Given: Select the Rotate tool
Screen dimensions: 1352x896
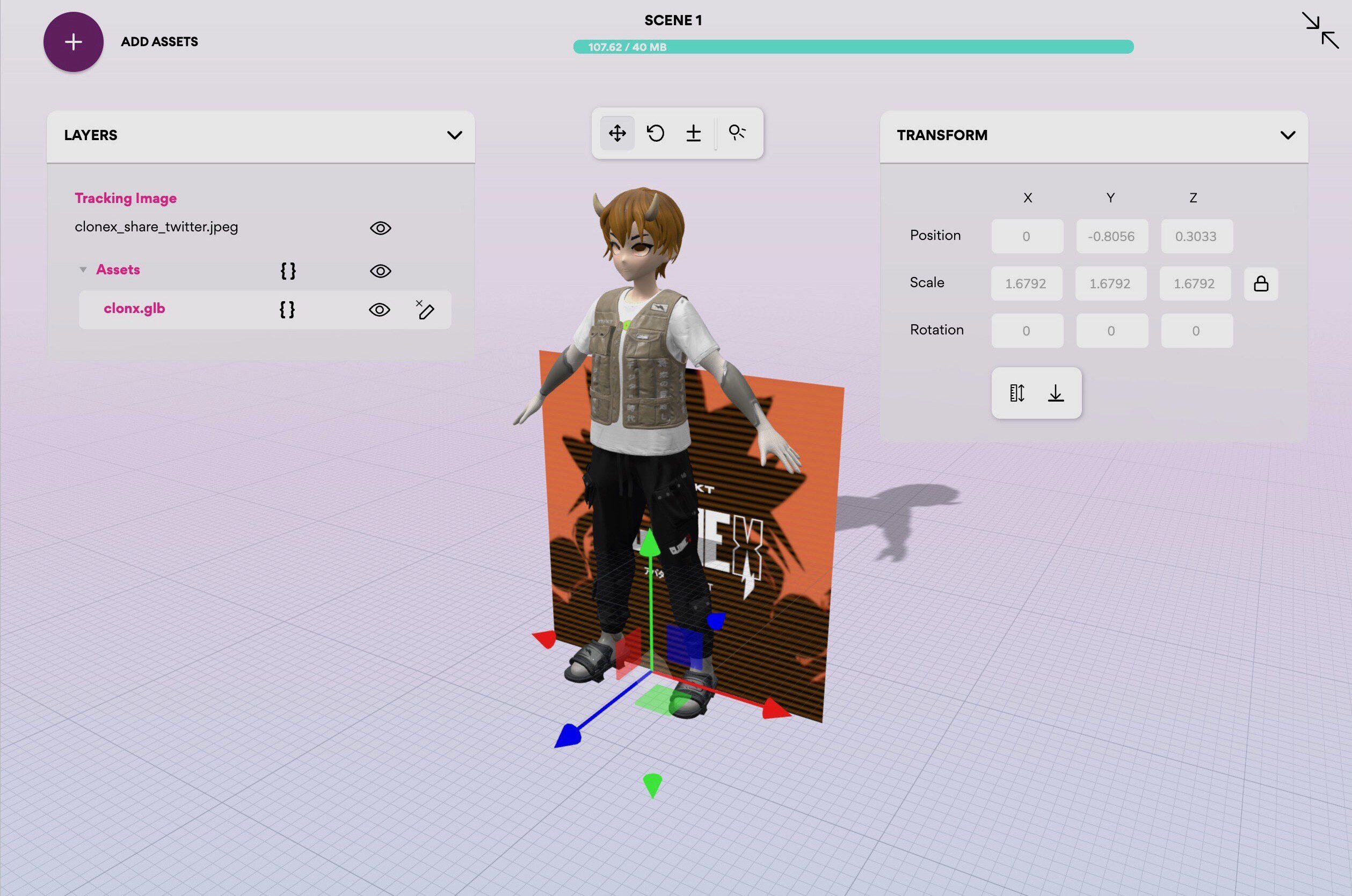Looking at the screenshot, I should tap(655, 133).
